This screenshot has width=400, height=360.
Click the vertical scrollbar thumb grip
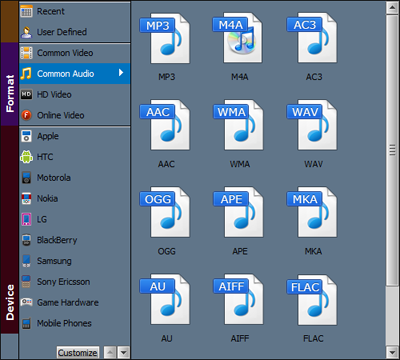[392, 150]
